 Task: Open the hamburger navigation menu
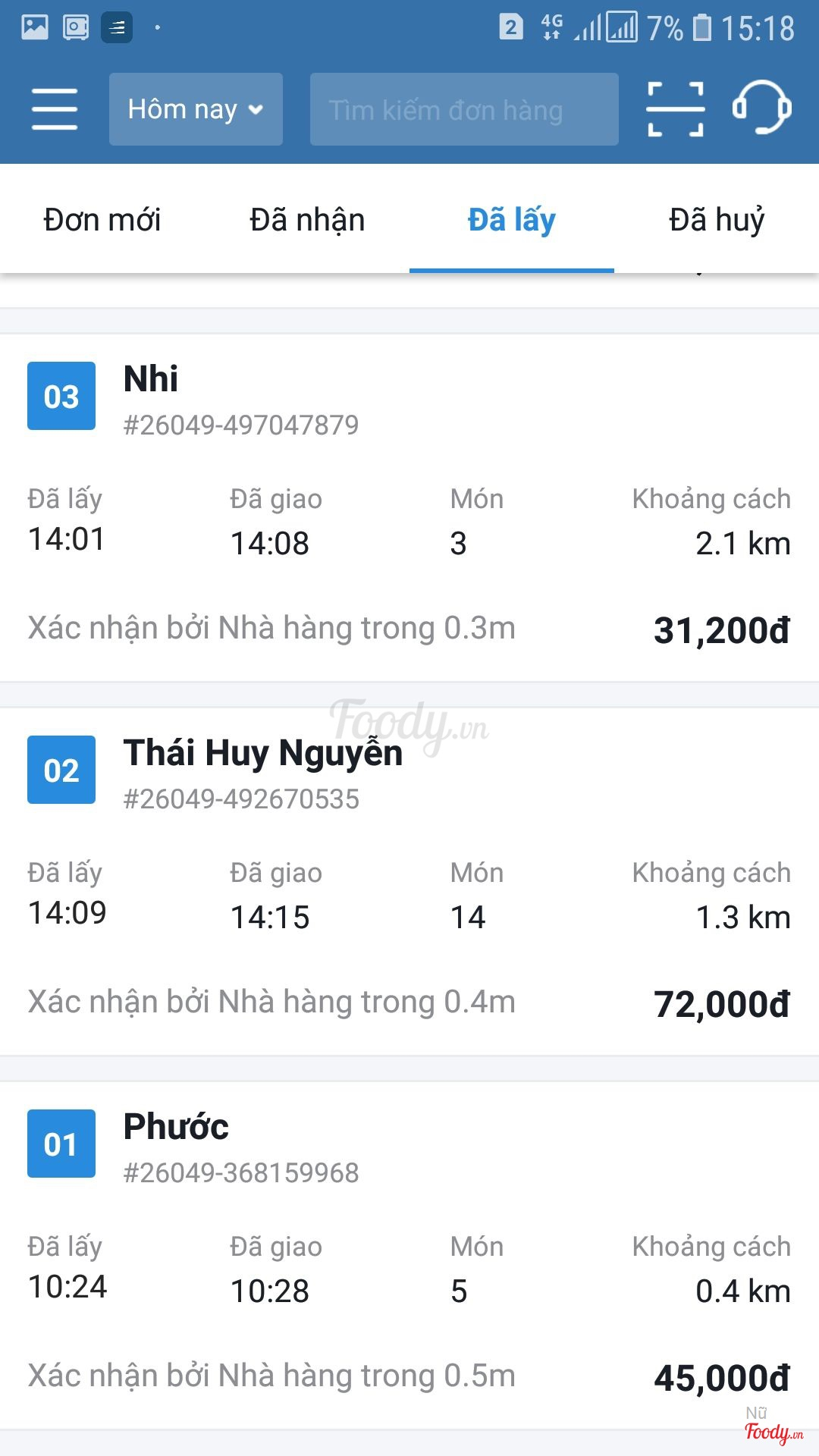point(55,109)
